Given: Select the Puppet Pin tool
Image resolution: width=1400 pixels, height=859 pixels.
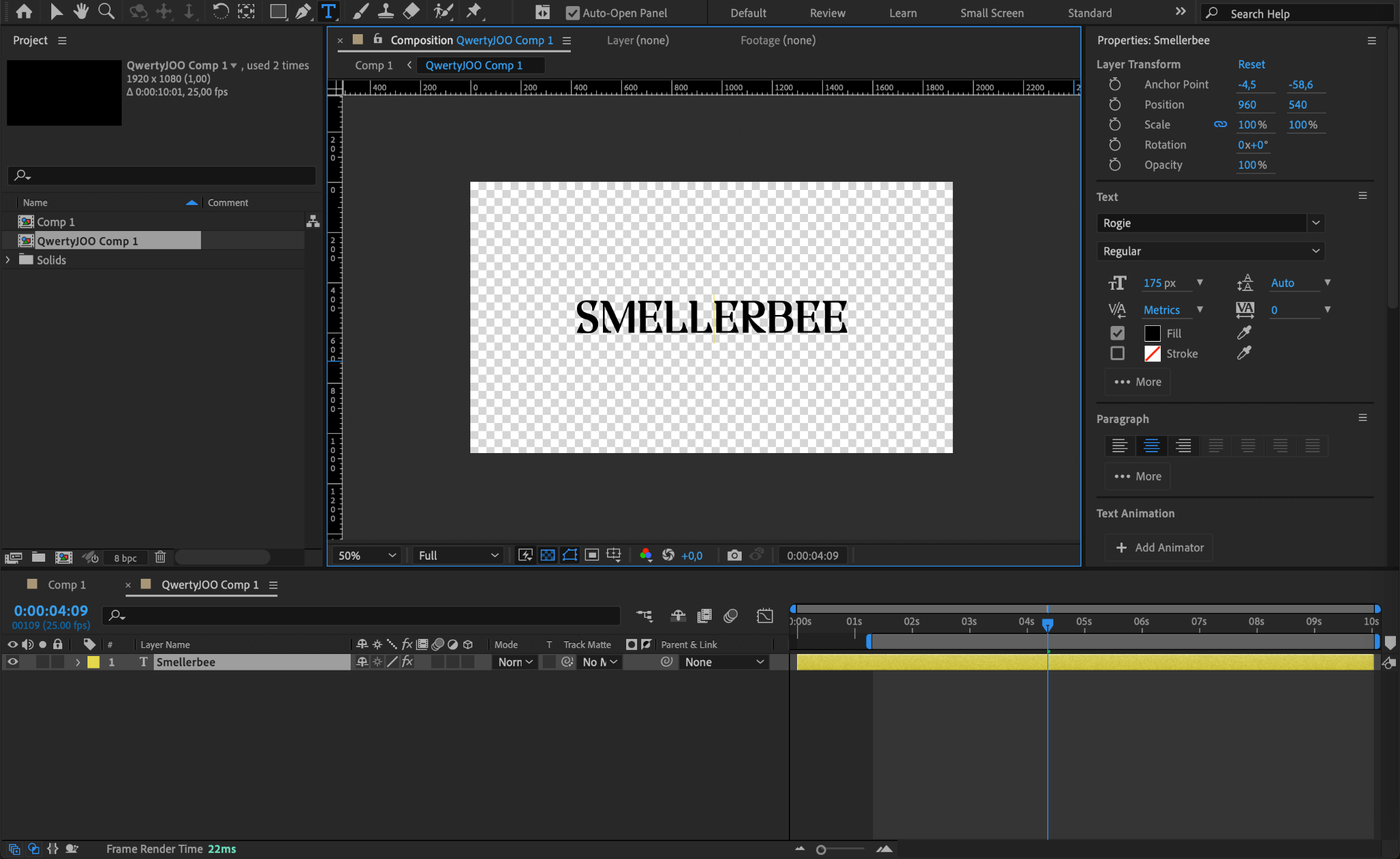Looking at the screenshot, I should (473, 12).
